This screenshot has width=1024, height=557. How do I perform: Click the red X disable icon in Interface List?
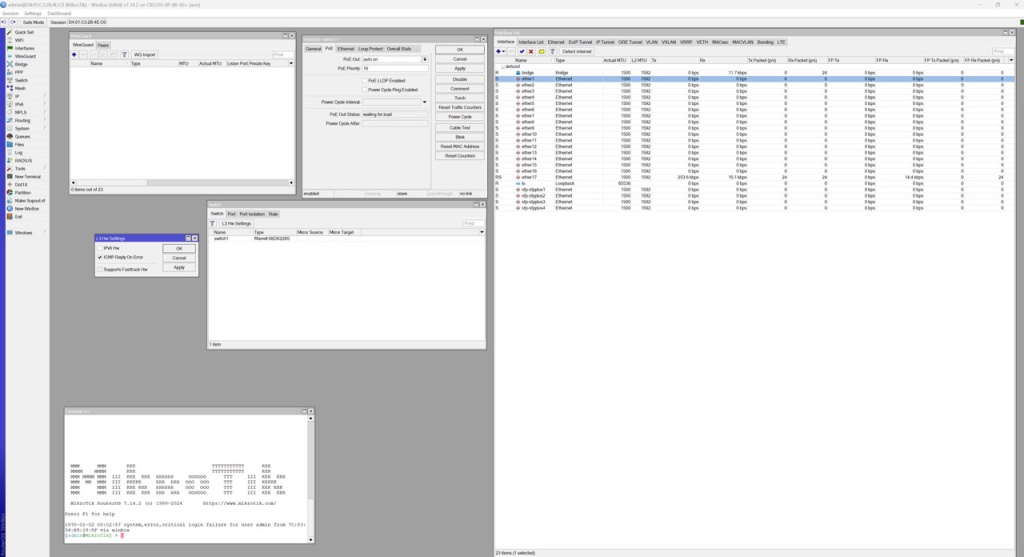pyautogui.click(x=531, y=52)
